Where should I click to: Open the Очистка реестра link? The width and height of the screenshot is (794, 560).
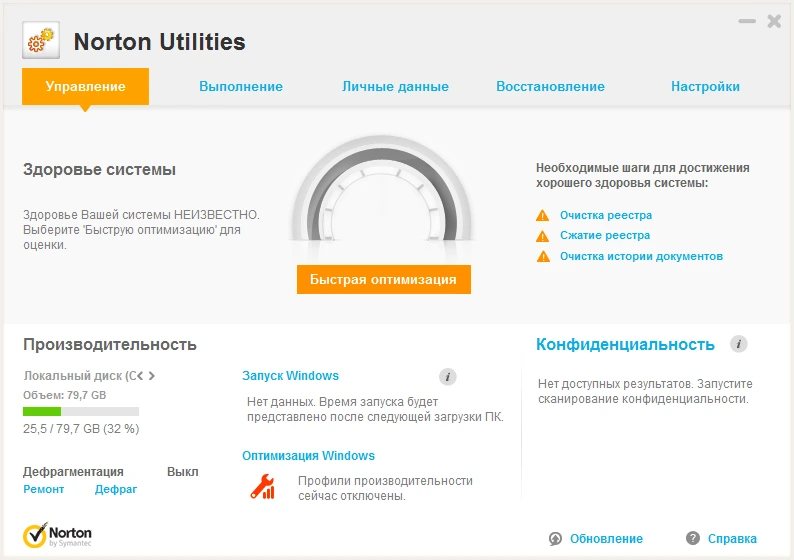[606, 215]
